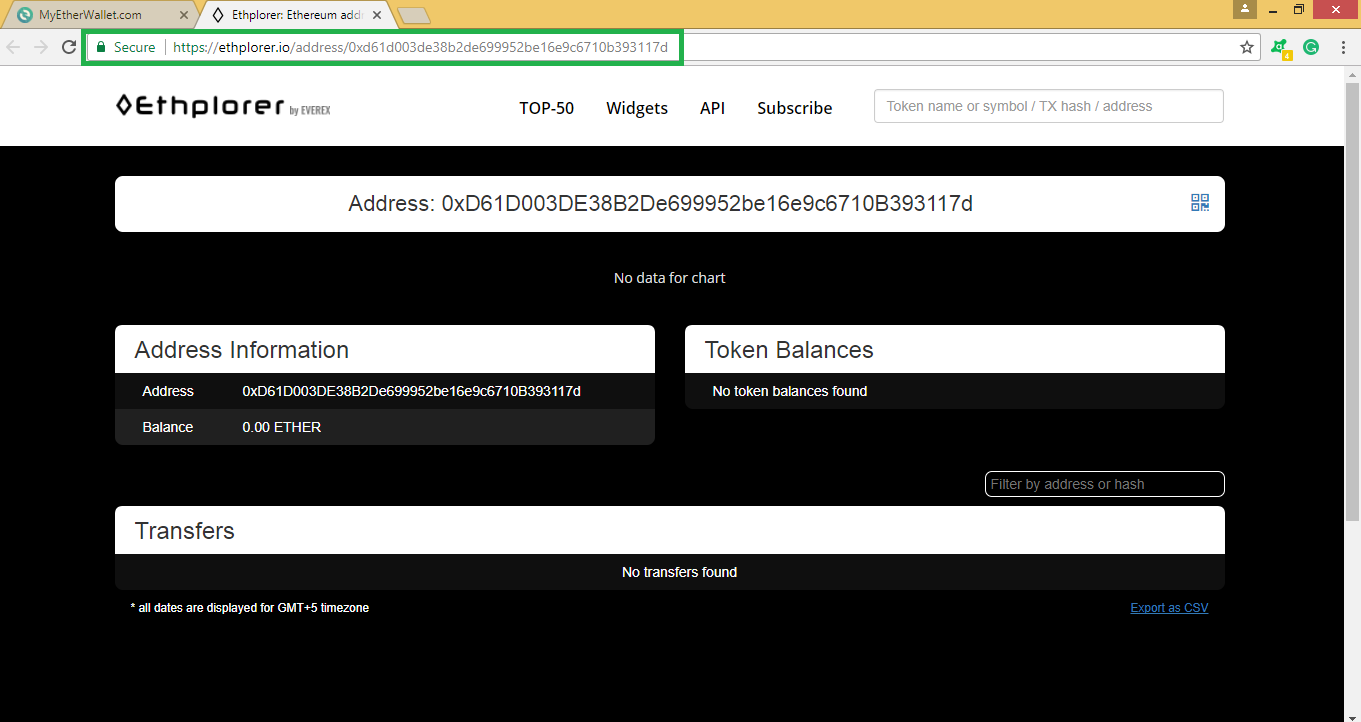This screenshot has height=722, width=1361.
Task: Click the 0.00 ETHER balance value
Action: point(281,427)
